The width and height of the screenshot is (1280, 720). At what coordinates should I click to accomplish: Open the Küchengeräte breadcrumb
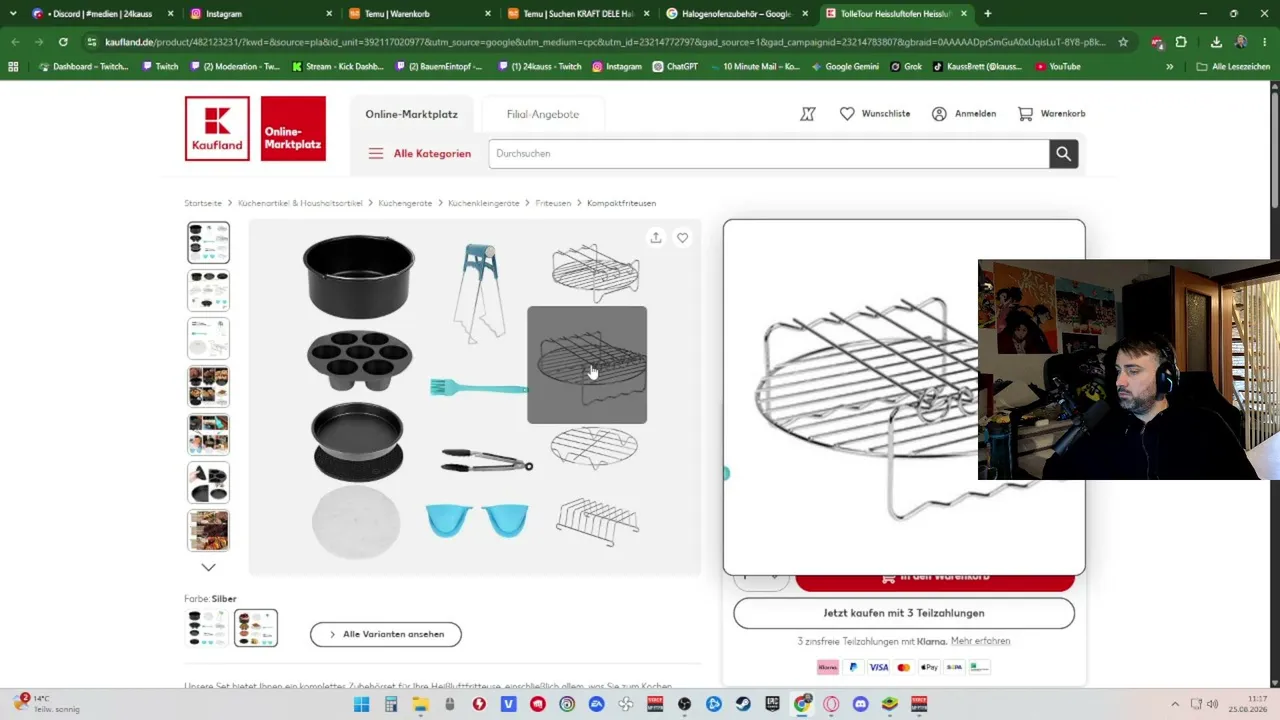pos(405,203)
